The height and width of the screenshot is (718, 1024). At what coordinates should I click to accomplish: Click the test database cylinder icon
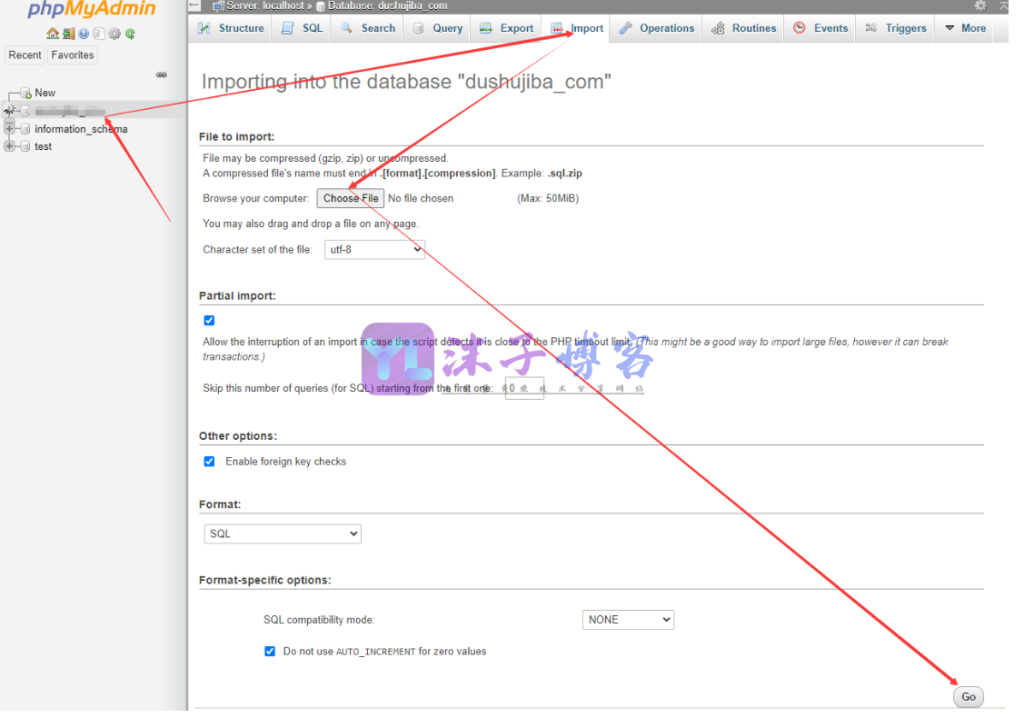[x=25, y=146]
